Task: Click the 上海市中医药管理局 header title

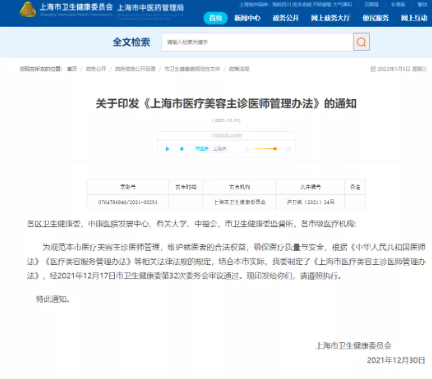Action: point(150,7)
